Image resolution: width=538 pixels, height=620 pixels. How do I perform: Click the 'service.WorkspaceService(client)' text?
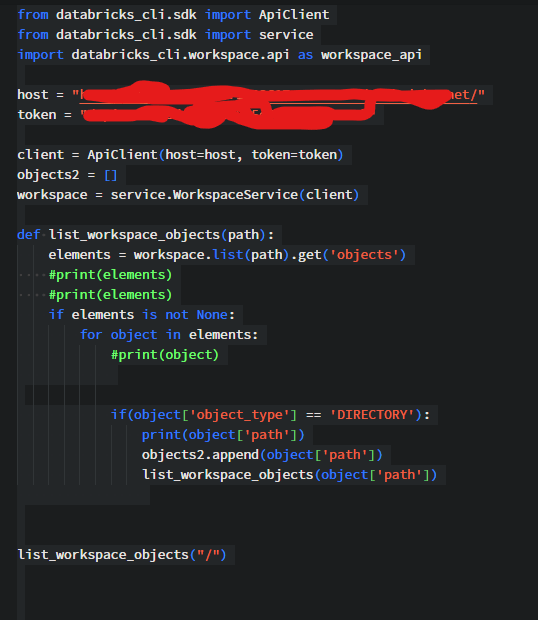click(x=235, y=195)
